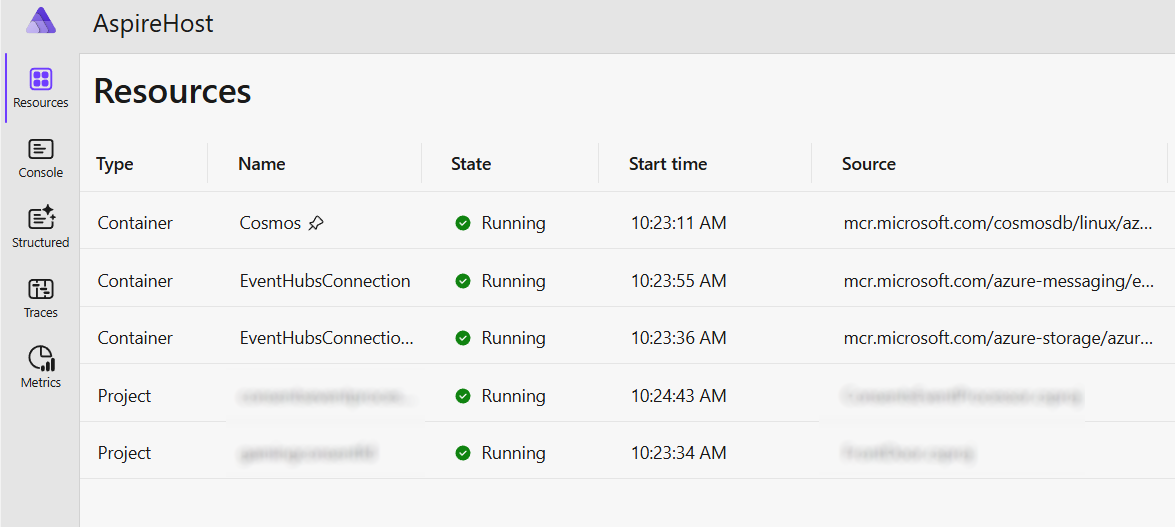The image size is (1175, 527).
Task: Open the Resources page icon
Action: [40, 79]
